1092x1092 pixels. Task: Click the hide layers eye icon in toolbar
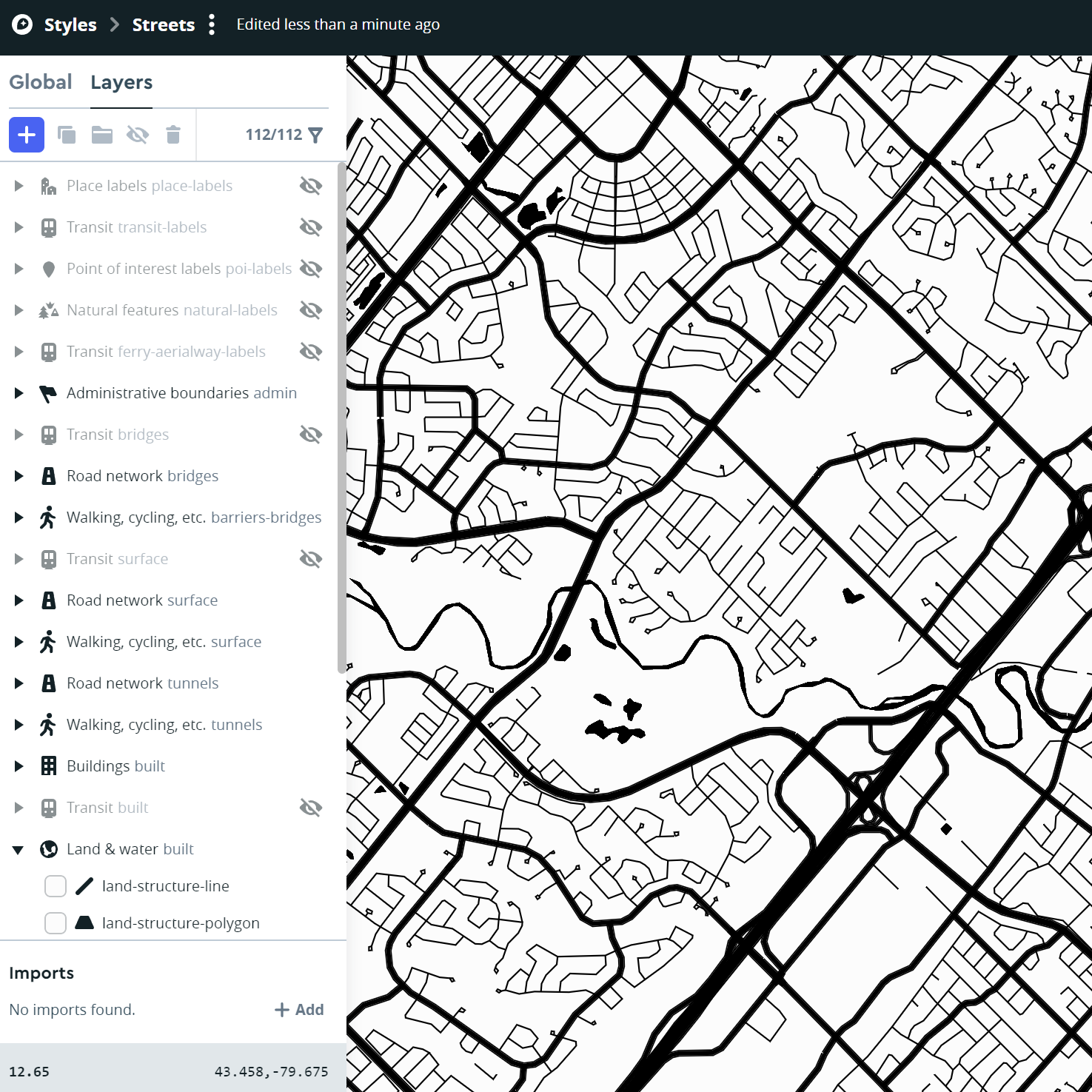138,135
